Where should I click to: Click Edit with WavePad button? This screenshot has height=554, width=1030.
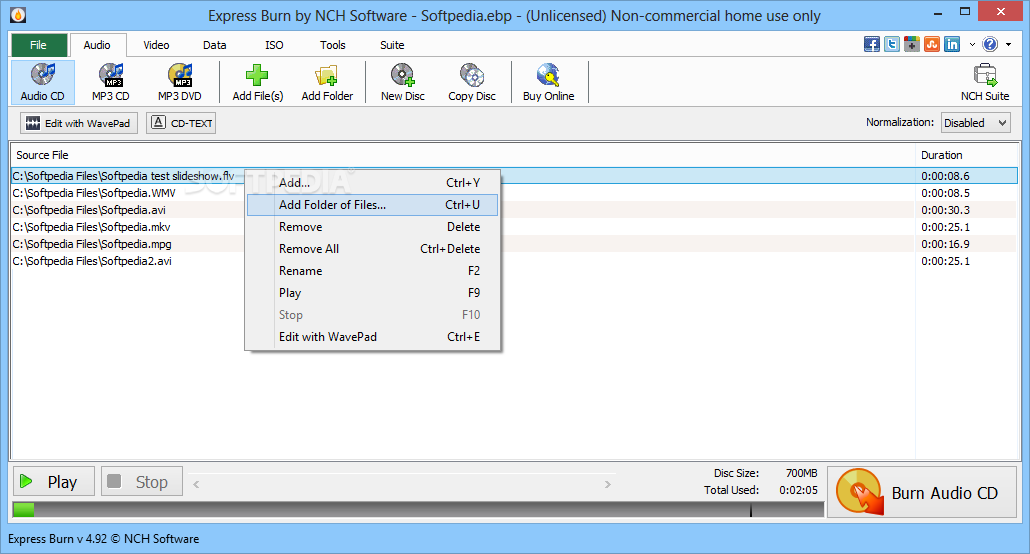[79, 123]
